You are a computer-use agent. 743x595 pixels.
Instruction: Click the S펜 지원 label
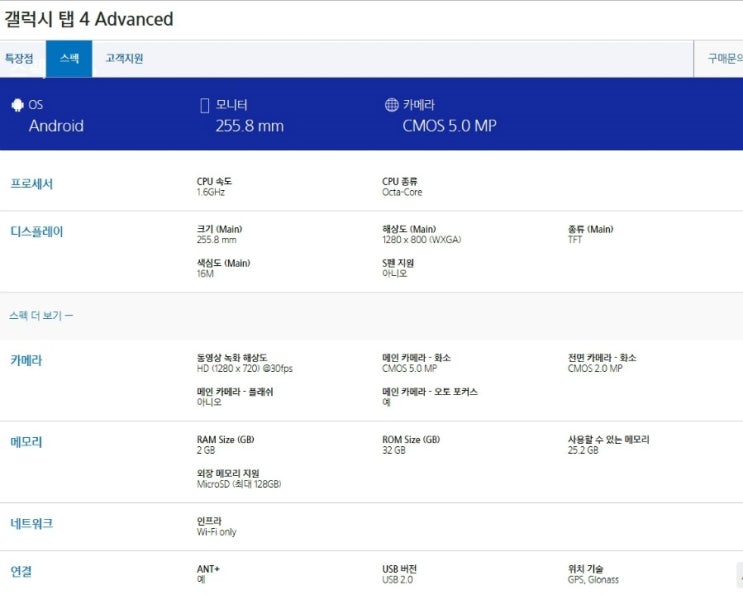click(x=398, y=263)
